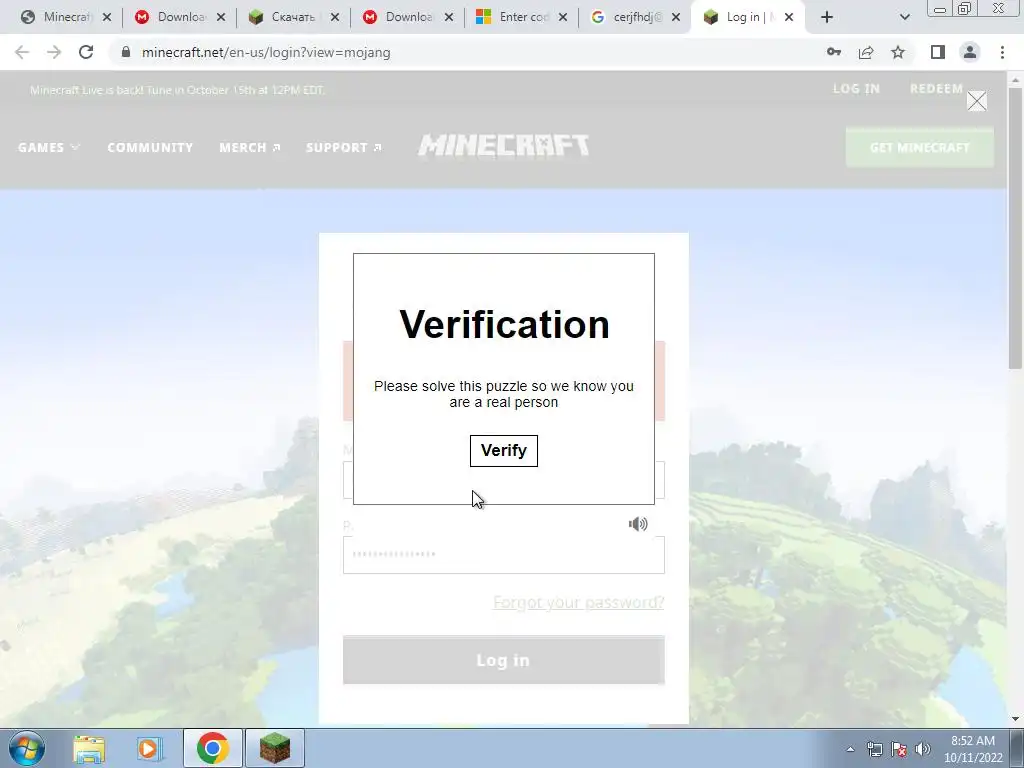Open the Windows Start orb

[27, 748]
